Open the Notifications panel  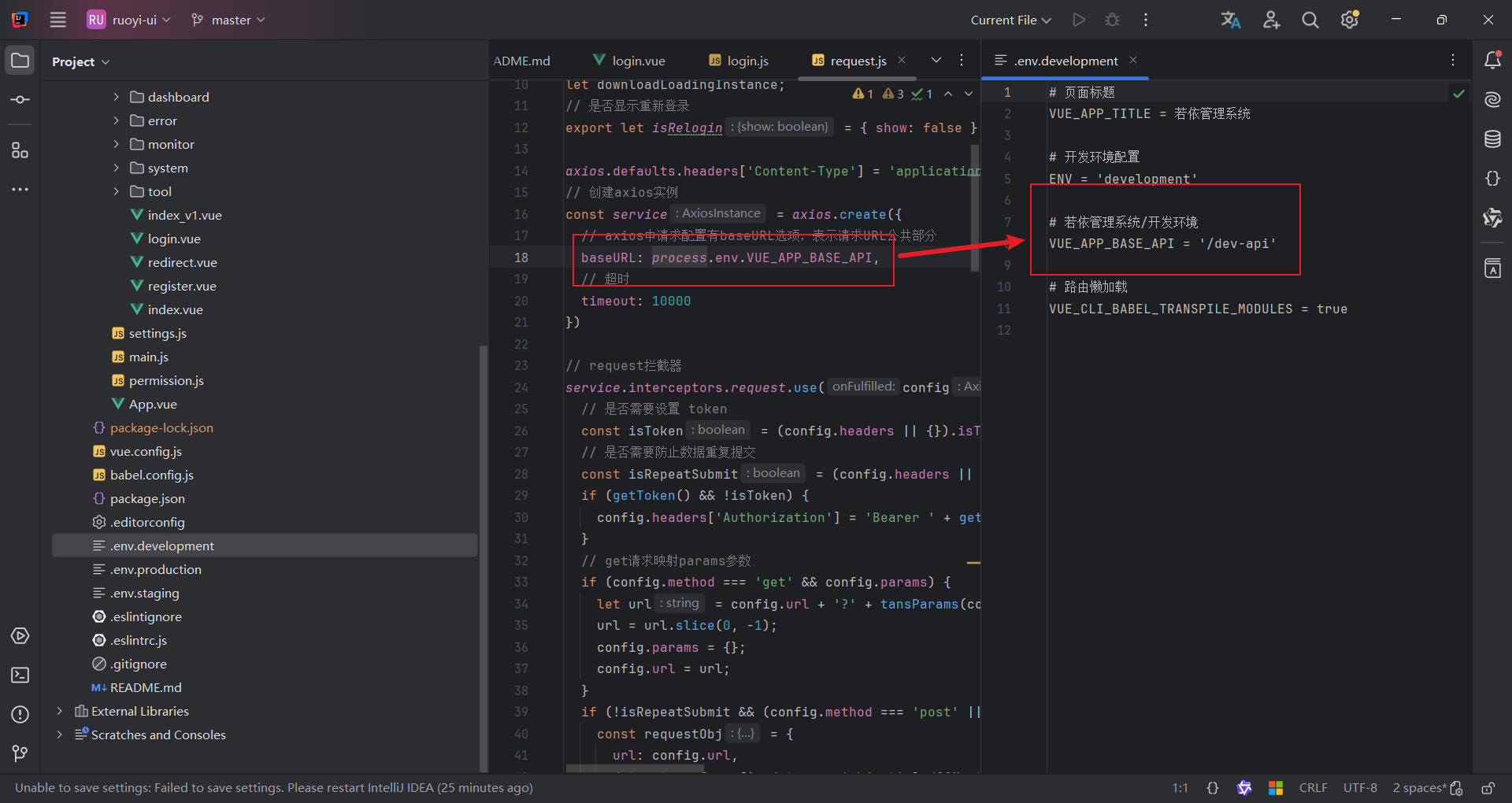tap(1492, 61)
